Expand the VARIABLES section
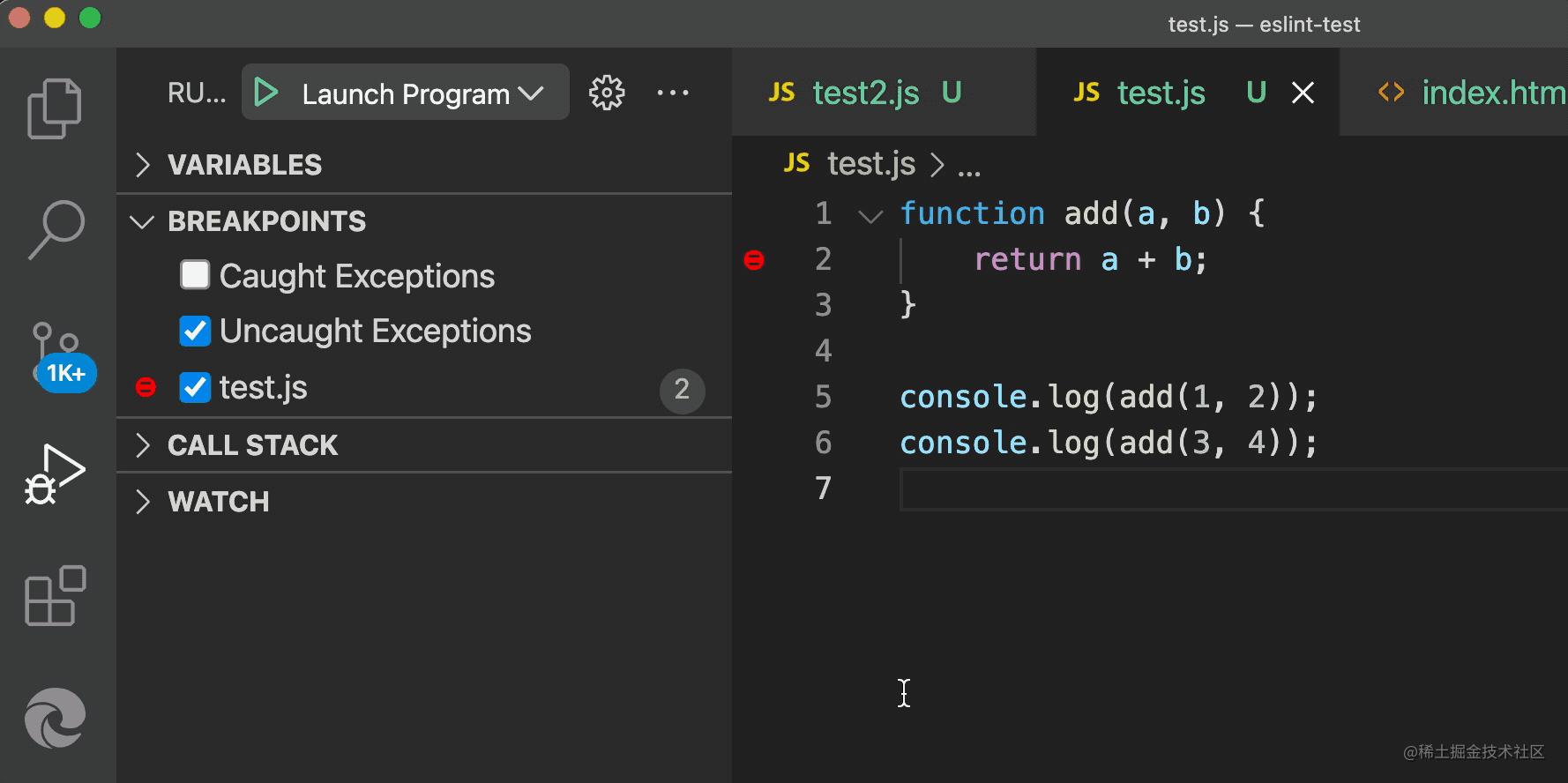 click(x=244, y=165)
